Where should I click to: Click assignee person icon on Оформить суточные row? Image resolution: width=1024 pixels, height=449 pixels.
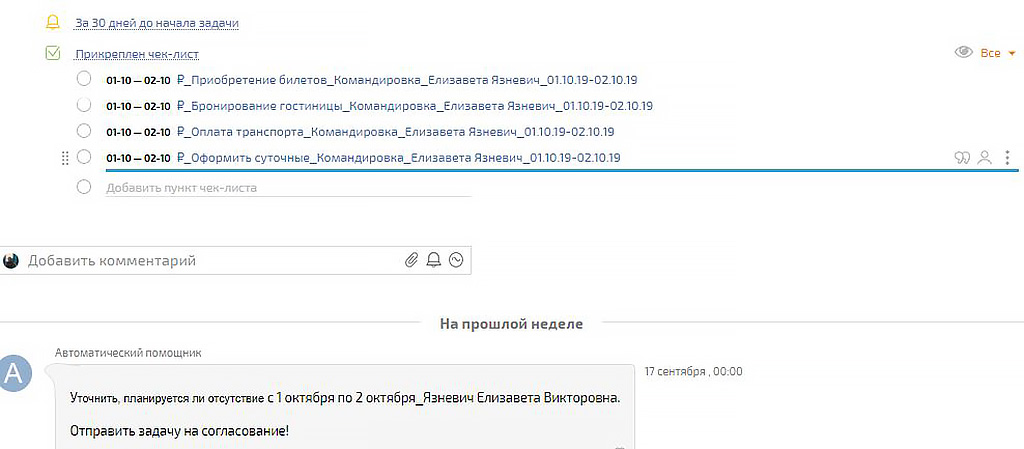[x=985, y=158]
